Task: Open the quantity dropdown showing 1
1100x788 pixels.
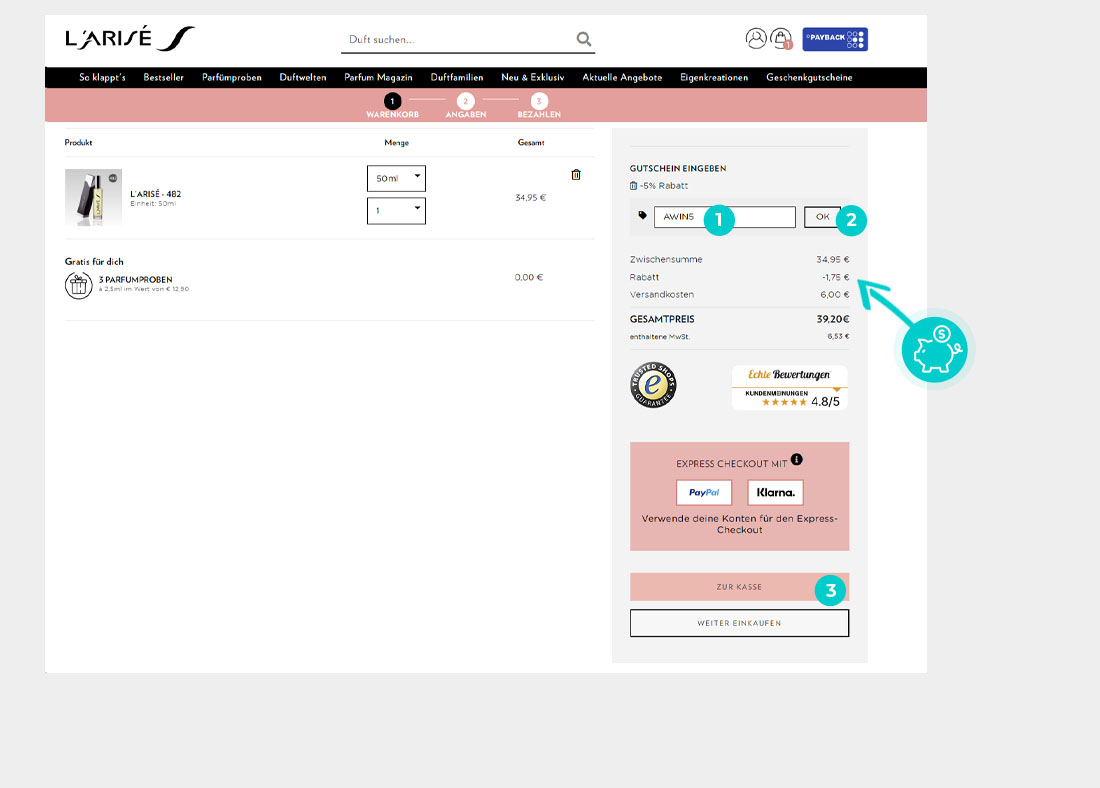Action: [396, 211]
